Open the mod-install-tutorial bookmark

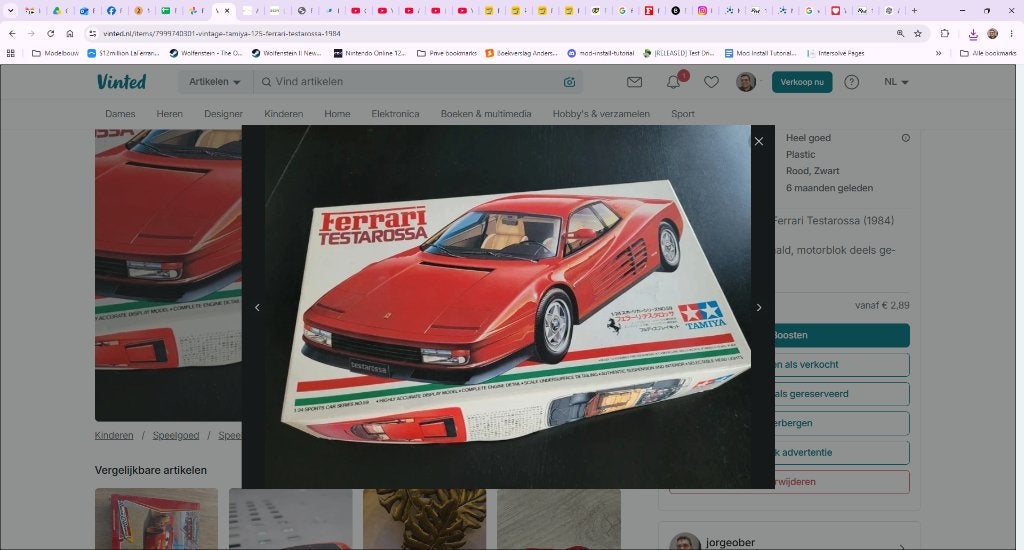point(600,53)
